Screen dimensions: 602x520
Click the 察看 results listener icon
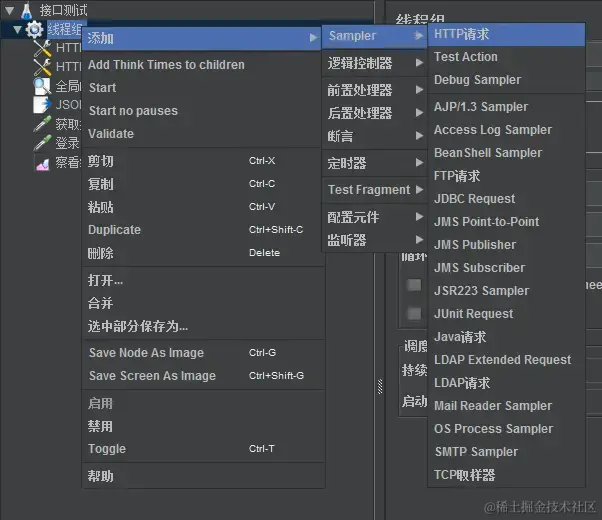42,163
